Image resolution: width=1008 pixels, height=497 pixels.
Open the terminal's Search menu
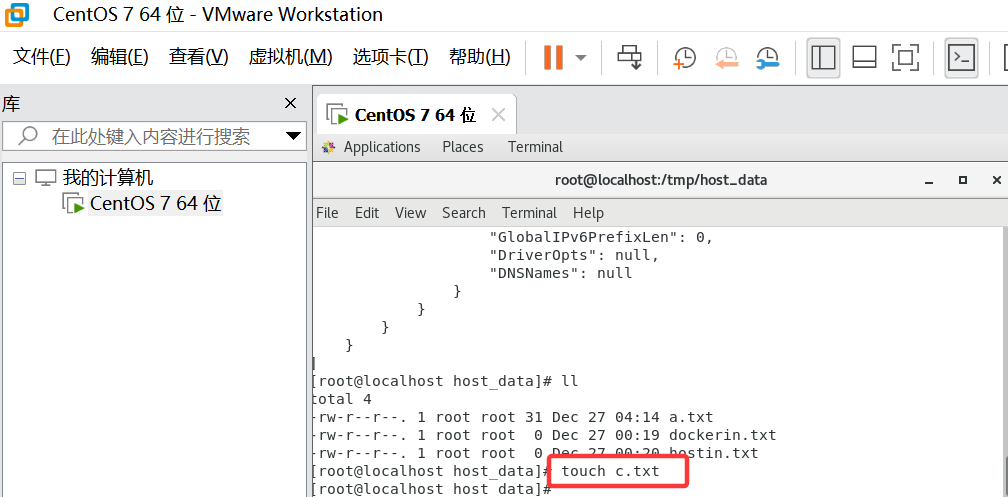463,213
